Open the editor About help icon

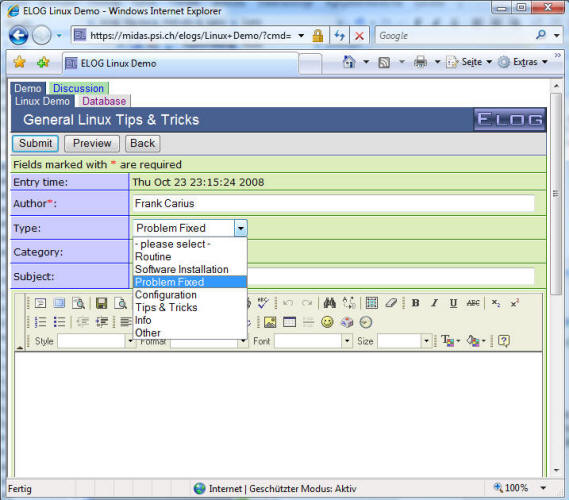coord(504,341)
